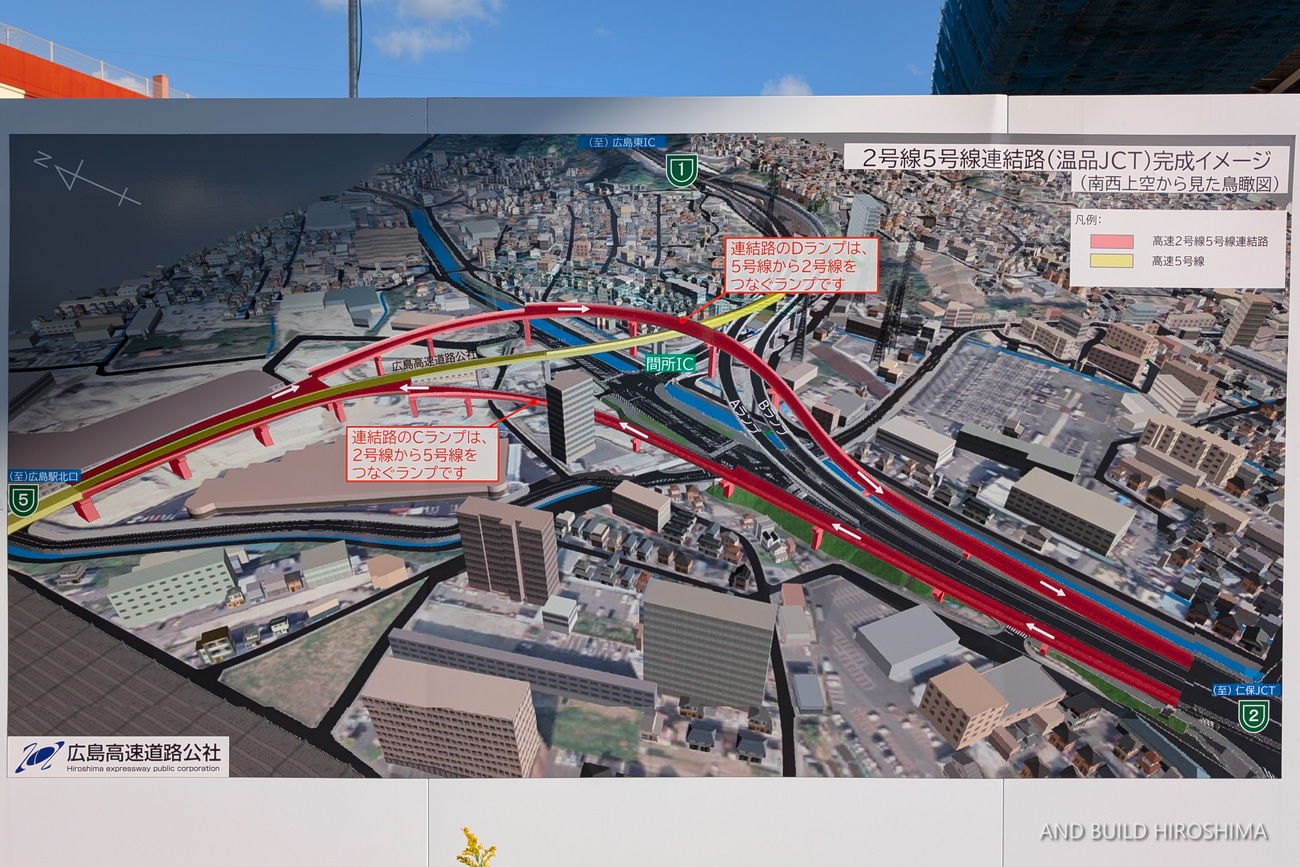Click the (至)仁保JCT blue label
This screenshot has height=867, width=1300.
[x=1245, y=690]
